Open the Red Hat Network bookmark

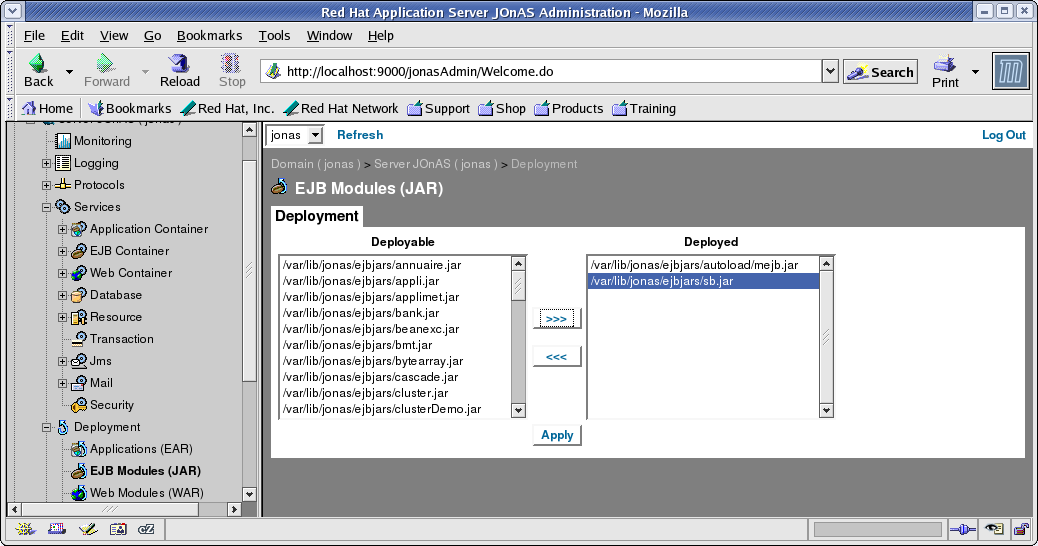(x=341, y=109)
